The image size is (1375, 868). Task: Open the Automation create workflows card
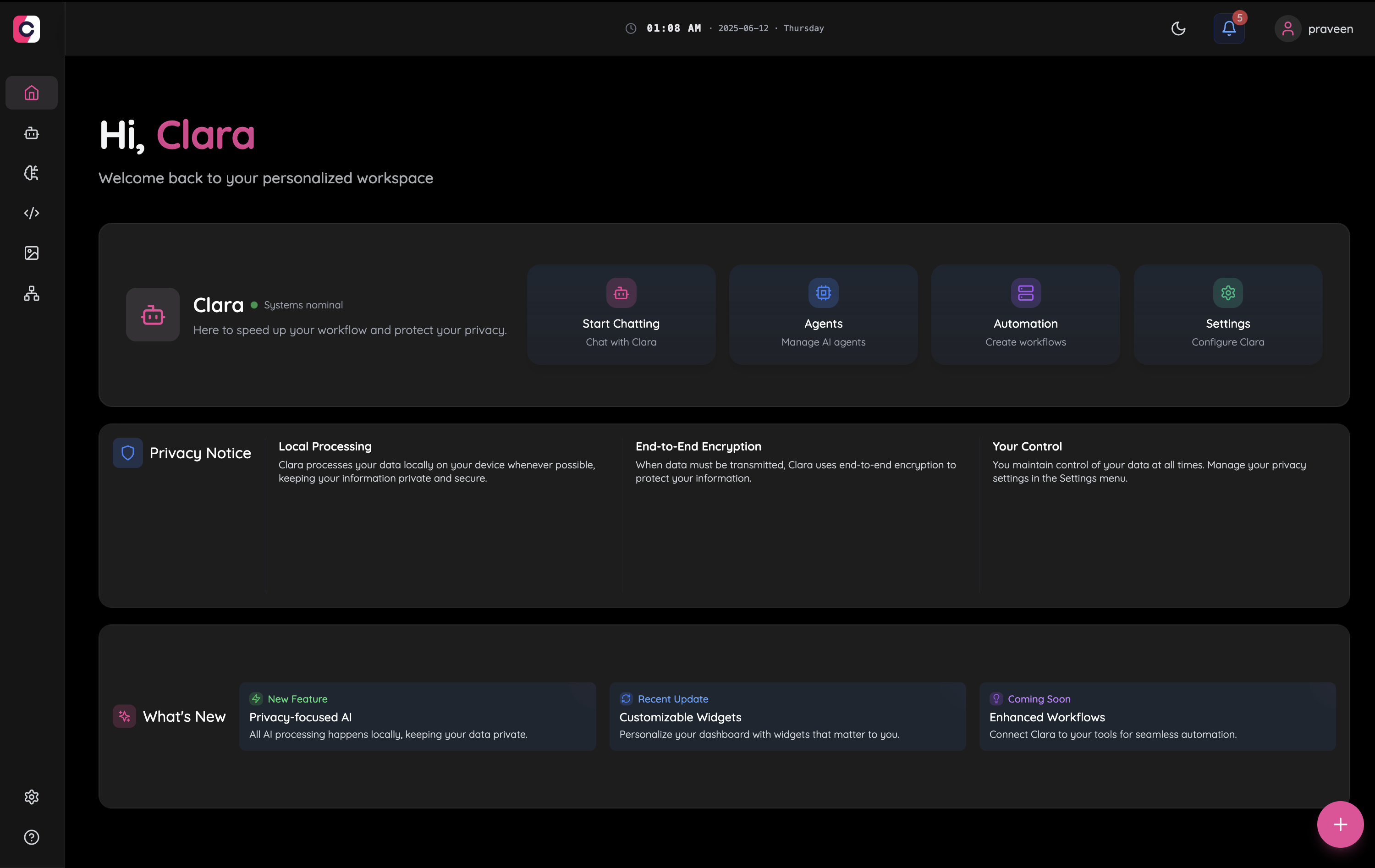point(1025,314)
